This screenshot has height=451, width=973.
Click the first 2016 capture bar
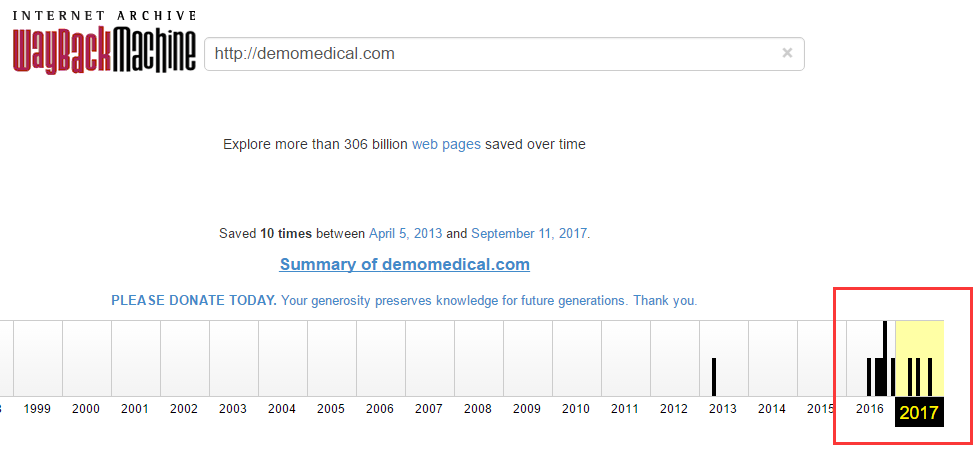pyautogui.click(x=869, y=377)
